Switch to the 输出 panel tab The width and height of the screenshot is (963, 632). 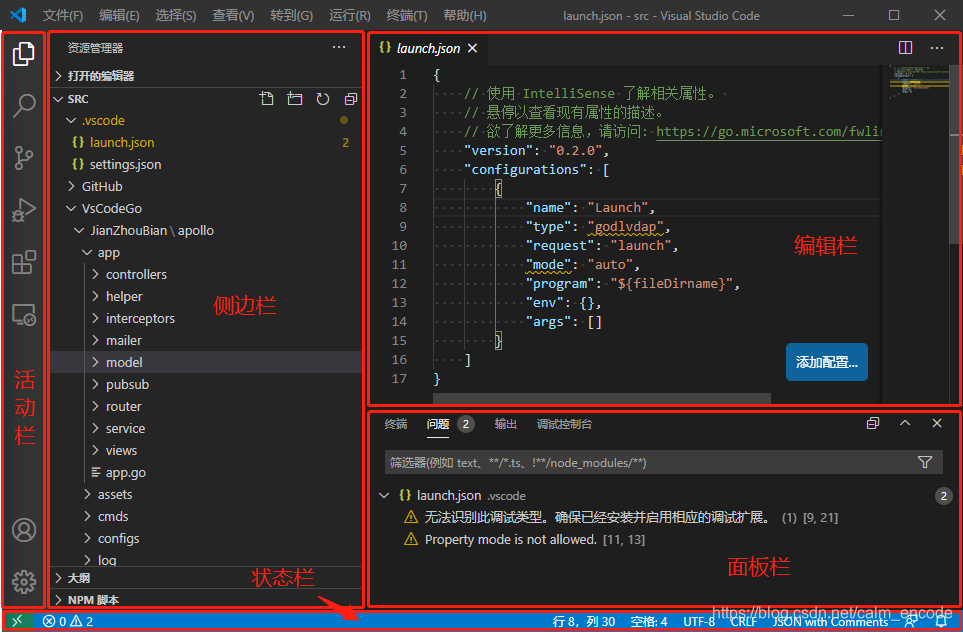[505, 424]
